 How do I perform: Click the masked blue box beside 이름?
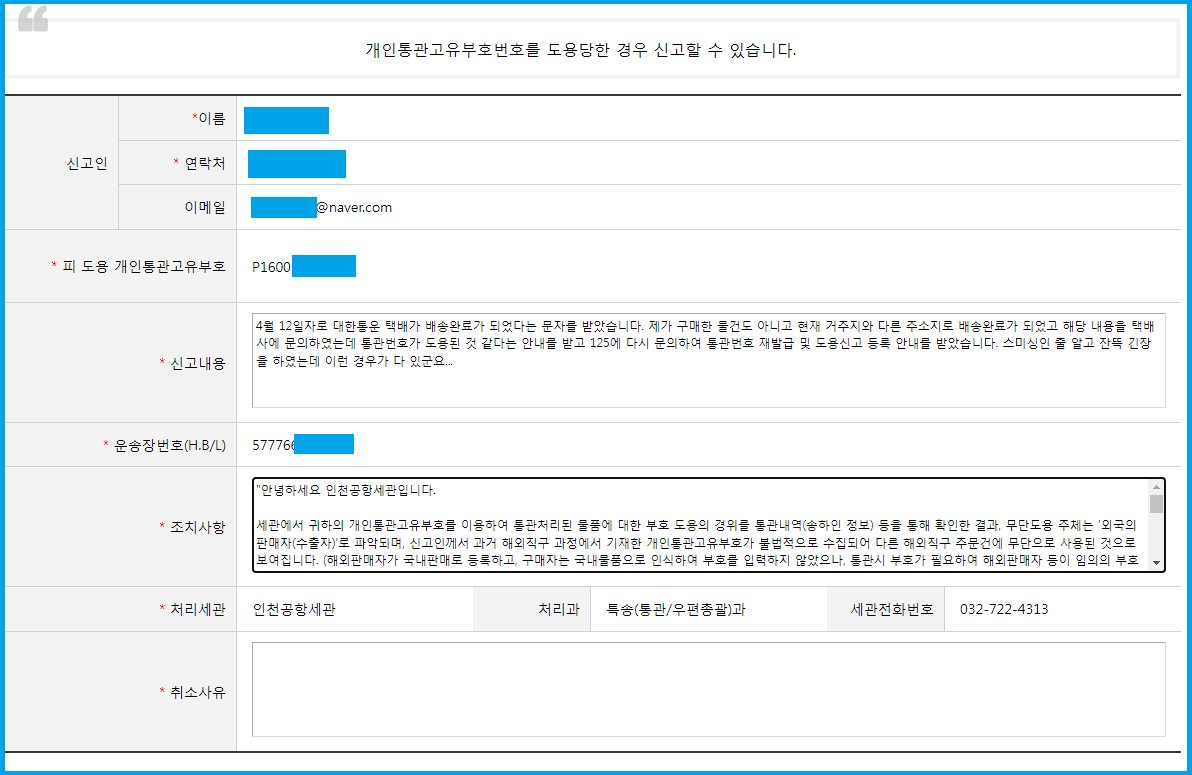point(286,120)
